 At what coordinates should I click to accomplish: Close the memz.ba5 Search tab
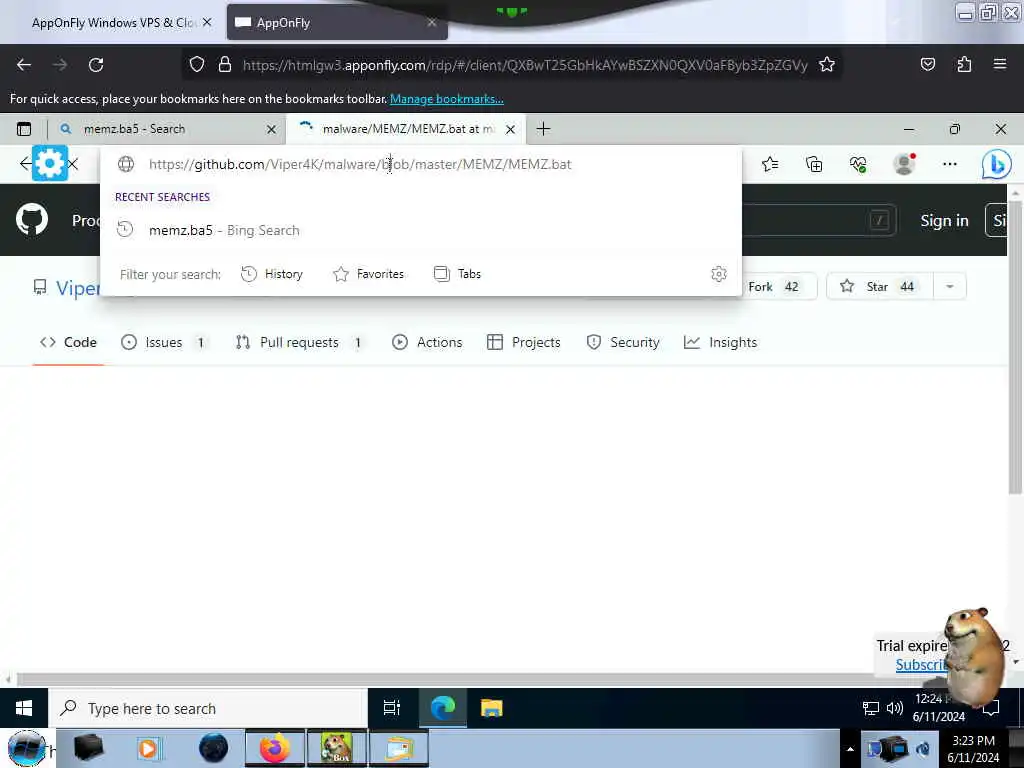click(271, 129)
